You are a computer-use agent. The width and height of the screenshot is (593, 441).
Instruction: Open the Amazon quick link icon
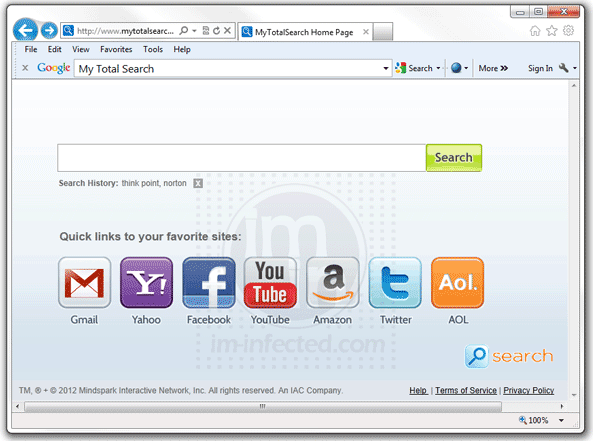click(x=333, y=282)
